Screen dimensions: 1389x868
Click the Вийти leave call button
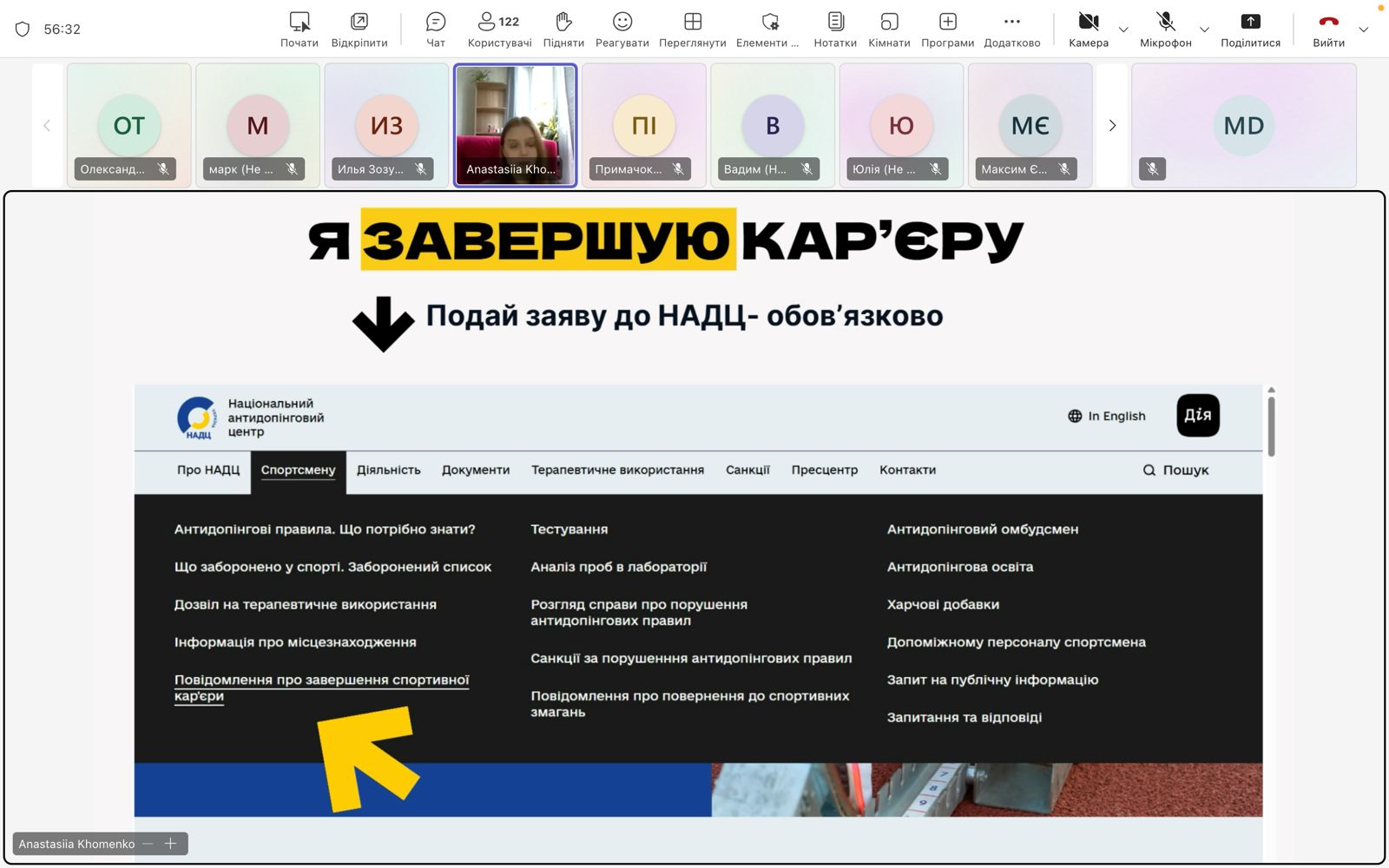[1328, 22]
